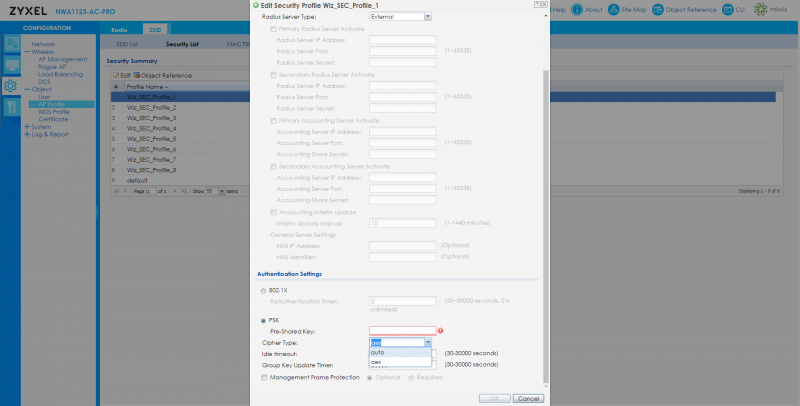Open Network in navigation tree
The image size is (800, 406).
pyautogui.click(x=43, y=44)
